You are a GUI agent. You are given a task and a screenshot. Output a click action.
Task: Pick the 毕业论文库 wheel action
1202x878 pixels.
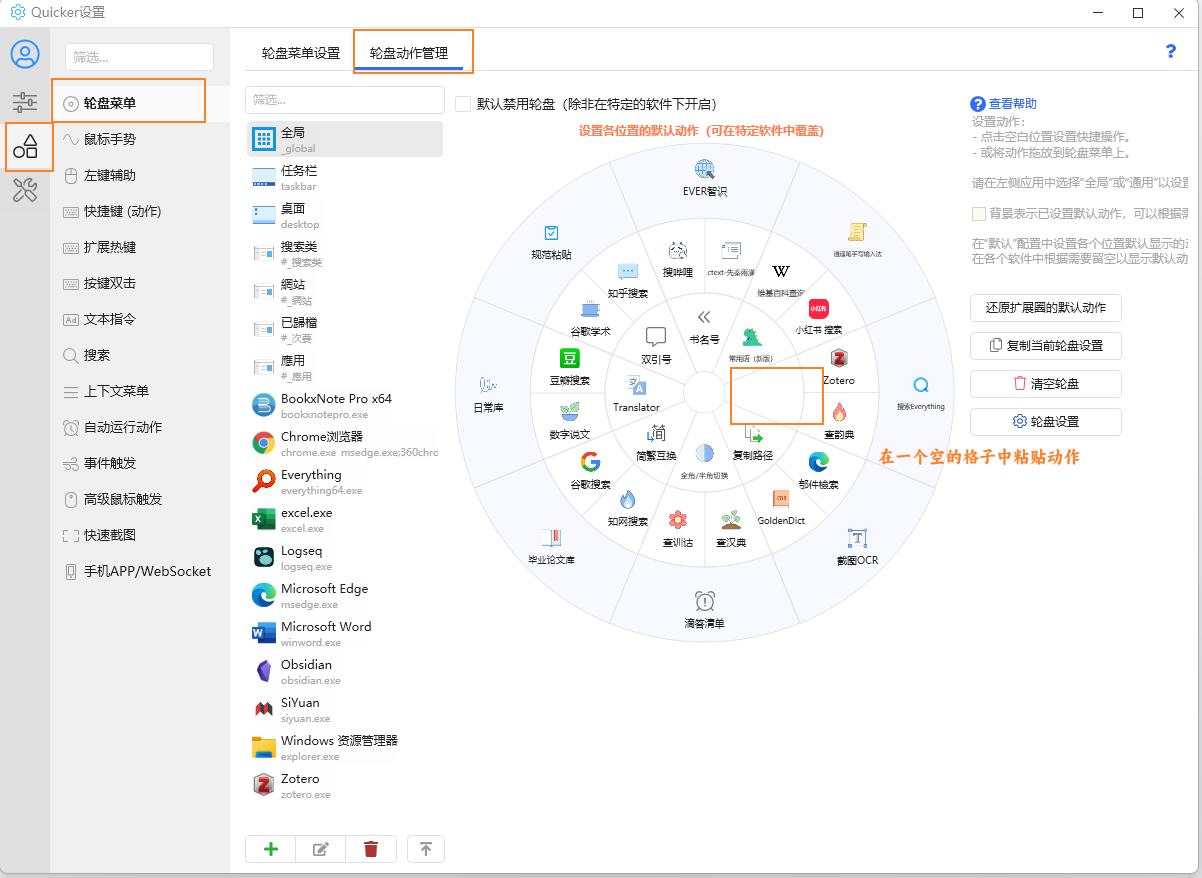pyautogui.click(x=551, y=546)
